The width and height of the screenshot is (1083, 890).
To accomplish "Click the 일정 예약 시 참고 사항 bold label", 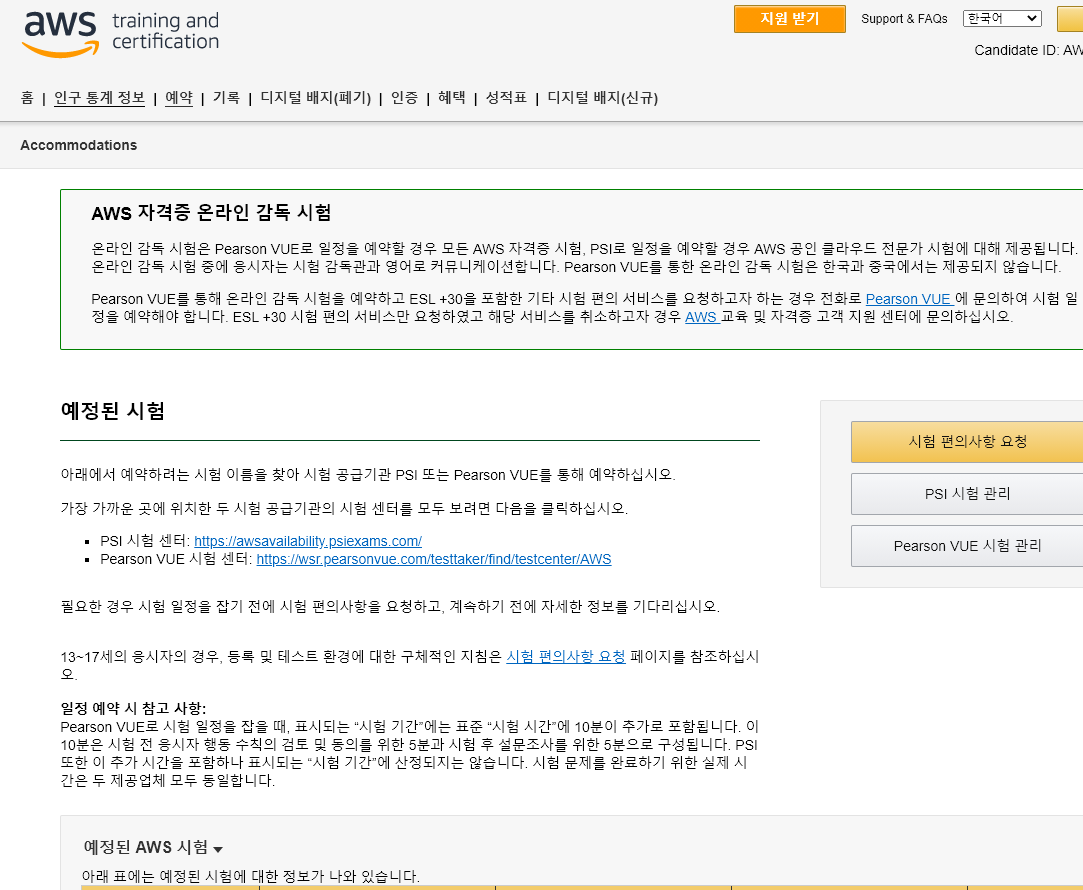I will point(133,708).
